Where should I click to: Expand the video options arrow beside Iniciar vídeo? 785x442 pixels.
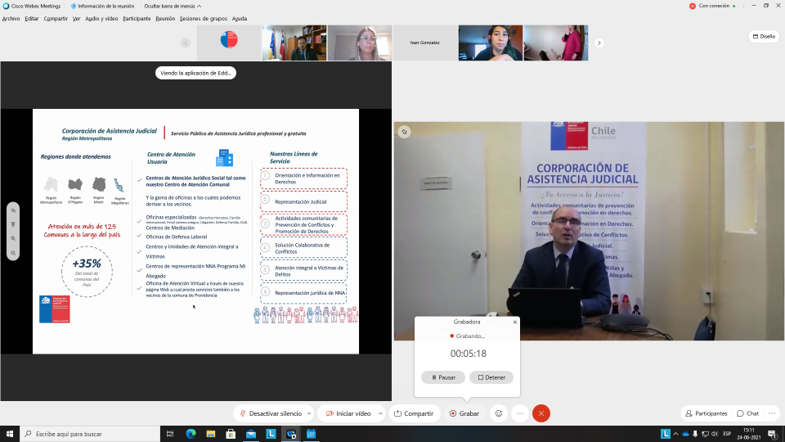pos(380,413)
